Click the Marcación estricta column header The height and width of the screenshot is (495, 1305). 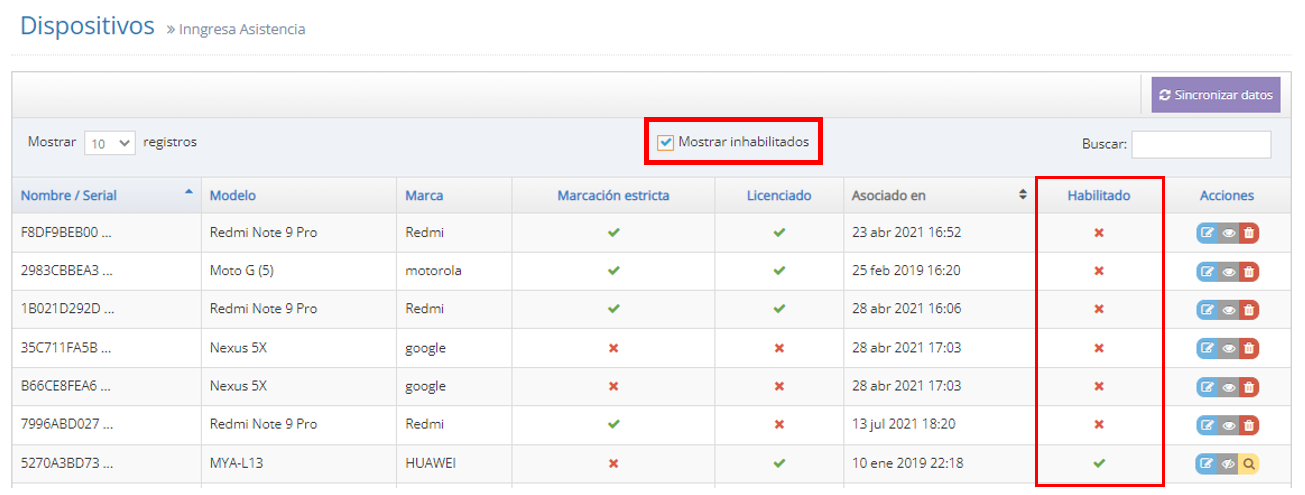[x=613, y=196]
